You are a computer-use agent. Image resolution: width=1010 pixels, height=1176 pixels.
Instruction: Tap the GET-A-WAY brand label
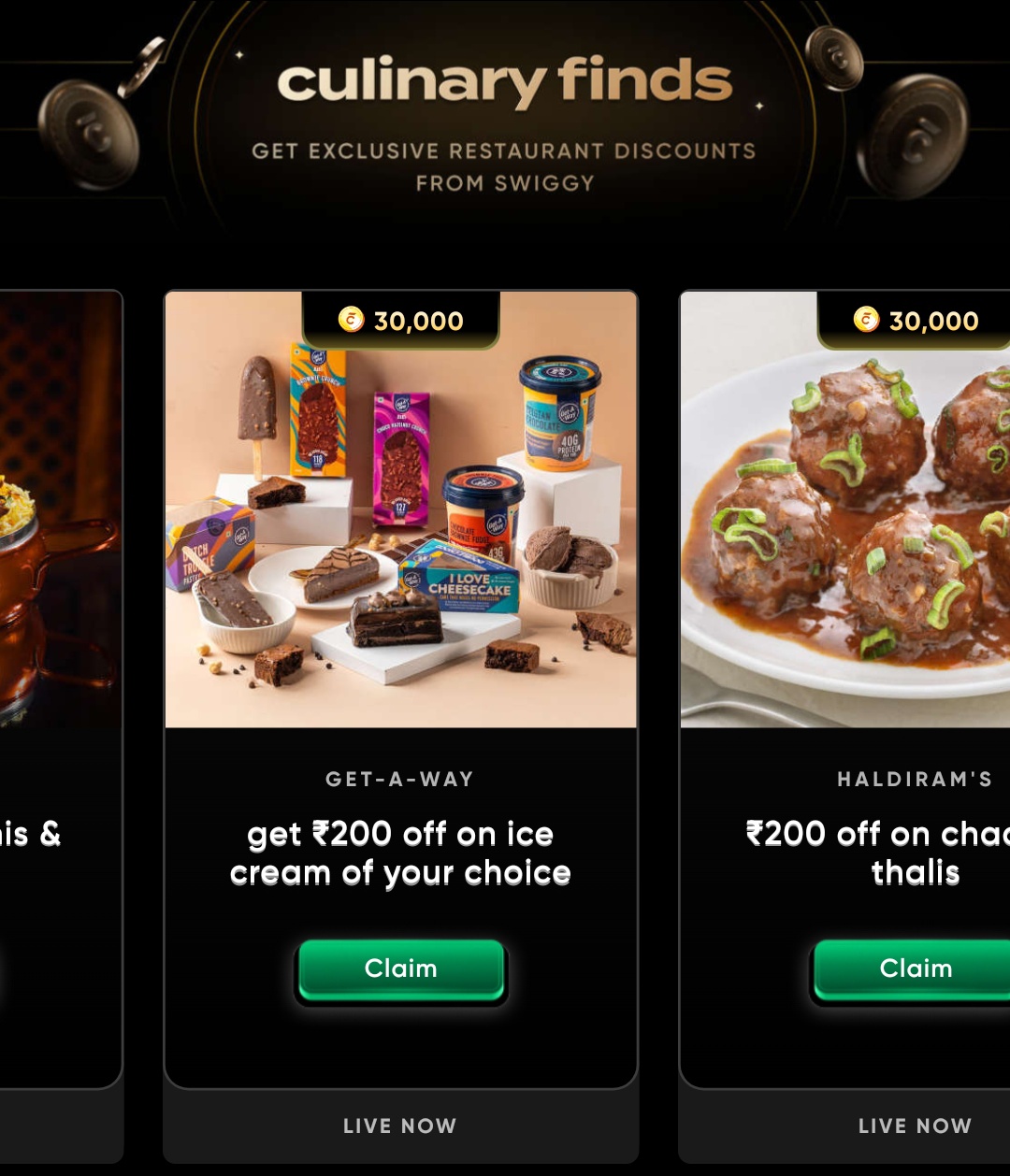click(x=400, y=779)
